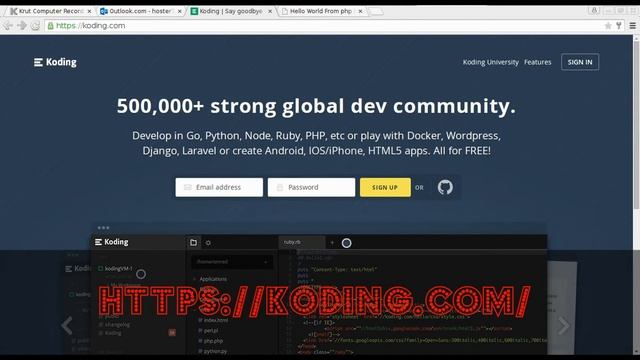Image resolution: width=640 pixels, height=360 pixels.
Task: Go to previous slide with left chevron
Action: 67,325
